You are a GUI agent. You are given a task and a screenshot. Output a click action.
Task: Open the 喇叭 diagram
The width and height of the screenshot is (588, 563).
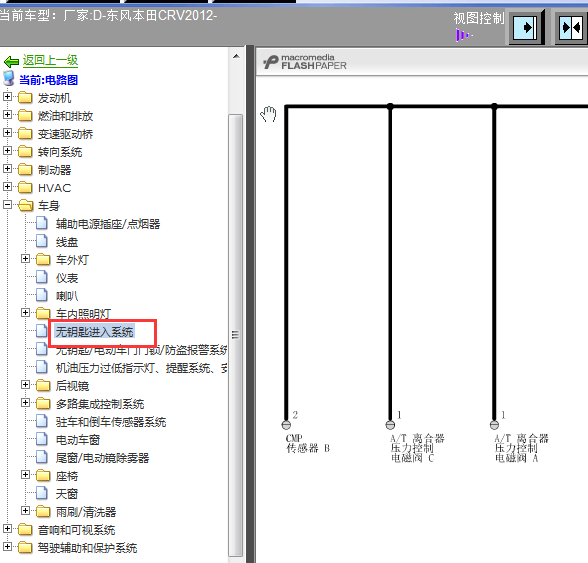tap(67, 296)
